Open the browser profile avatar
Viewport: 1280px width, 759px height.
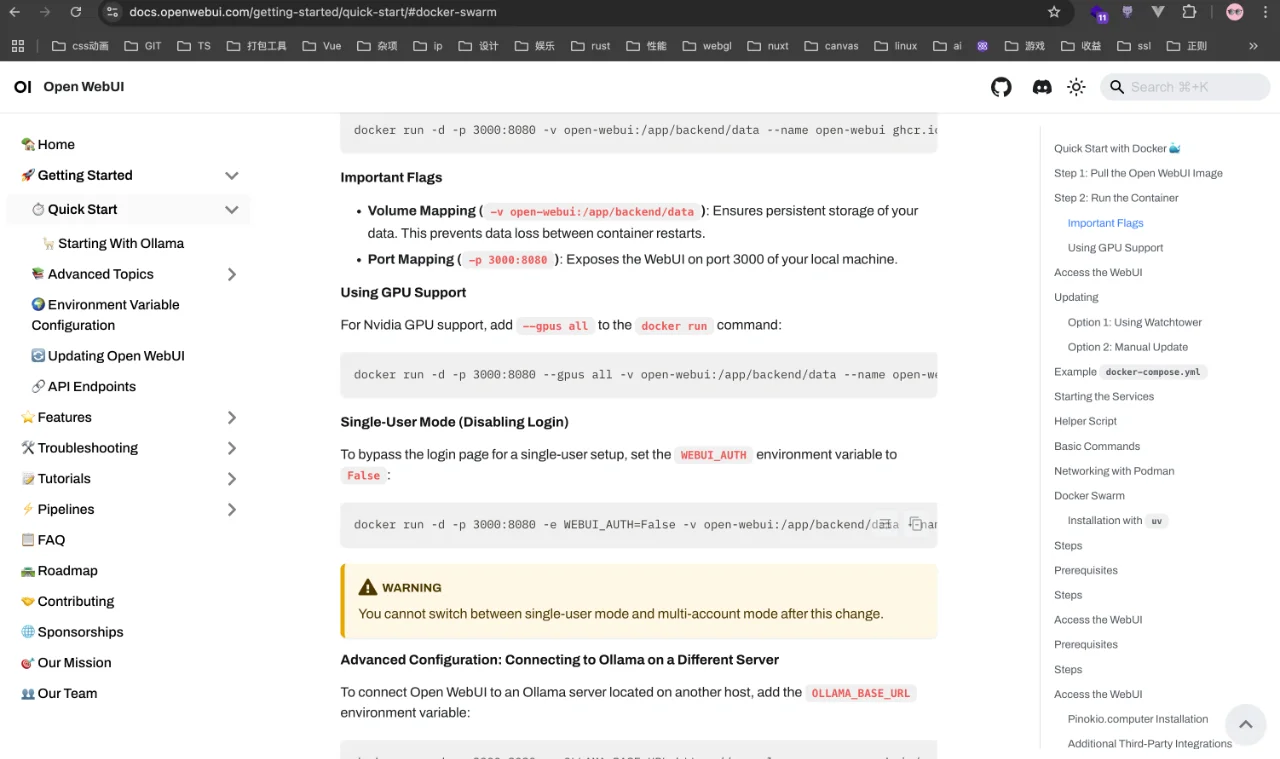[x=1235, y=12]
